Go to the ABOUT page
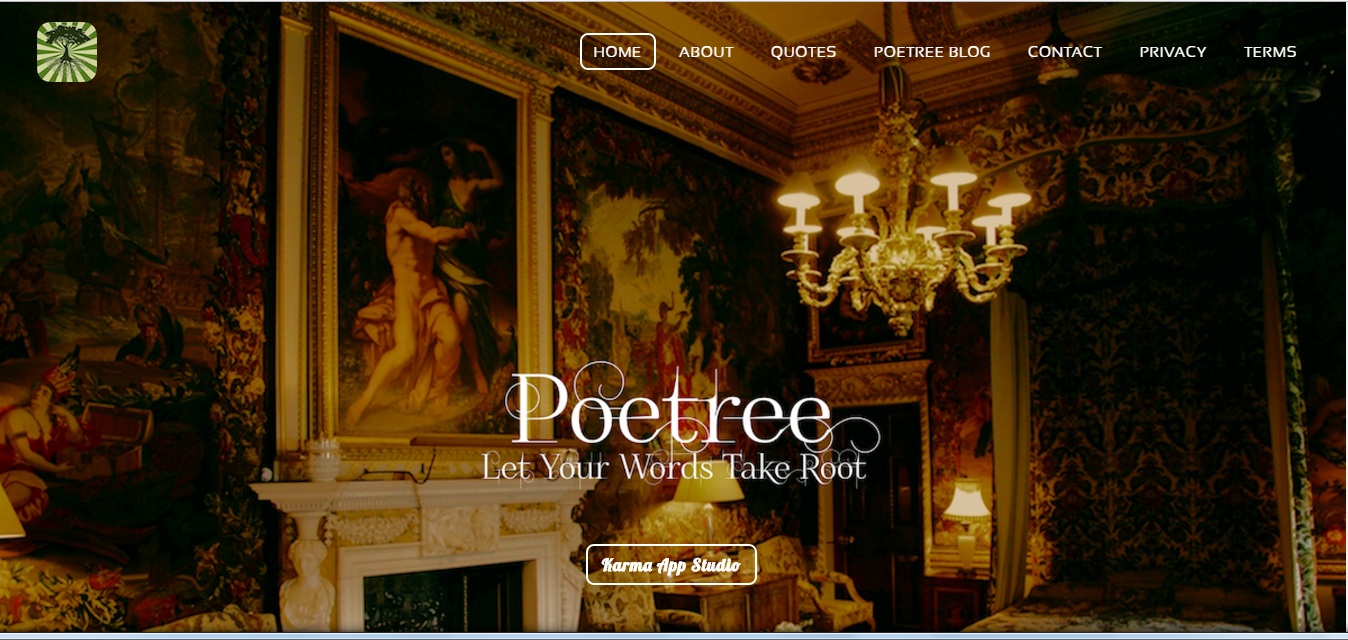 706,52
